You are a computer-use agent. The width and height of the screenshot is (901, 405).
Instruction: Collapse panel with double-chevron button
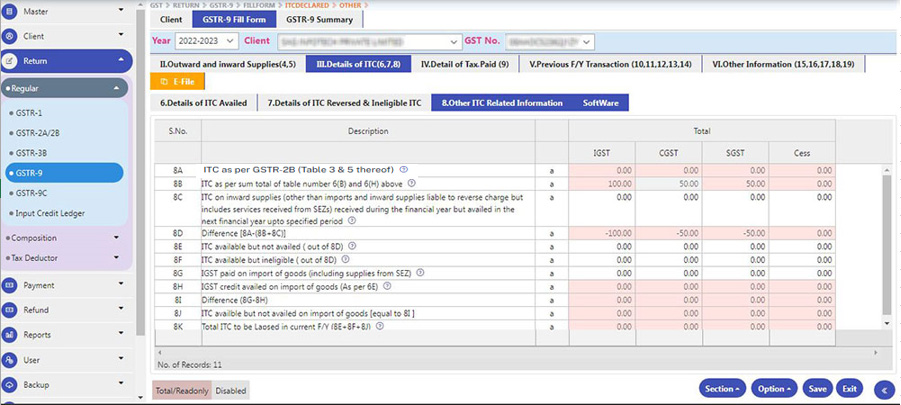click(882, 389)
